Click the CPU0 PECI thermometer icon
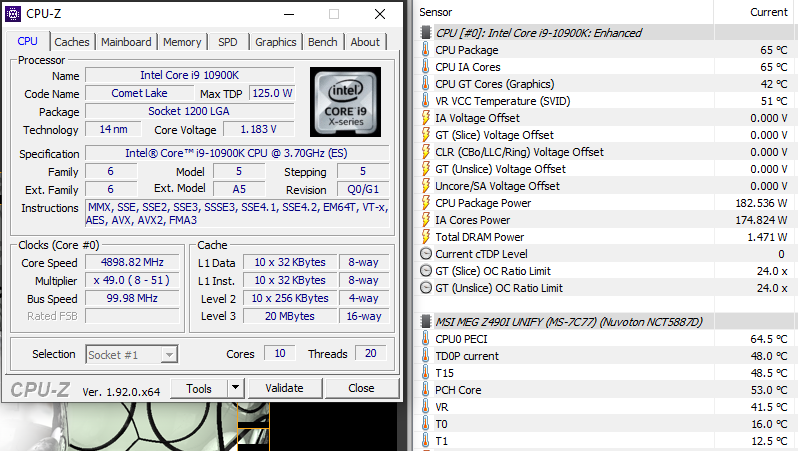This screenshot has height=451, width=798. click(425, 339)
